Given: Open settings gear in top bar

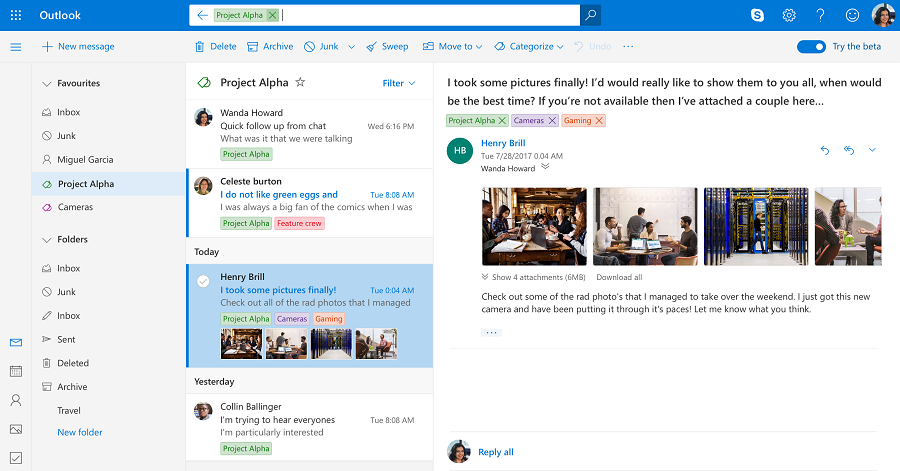Looking at the screenshot, I should tap(789, 15).
